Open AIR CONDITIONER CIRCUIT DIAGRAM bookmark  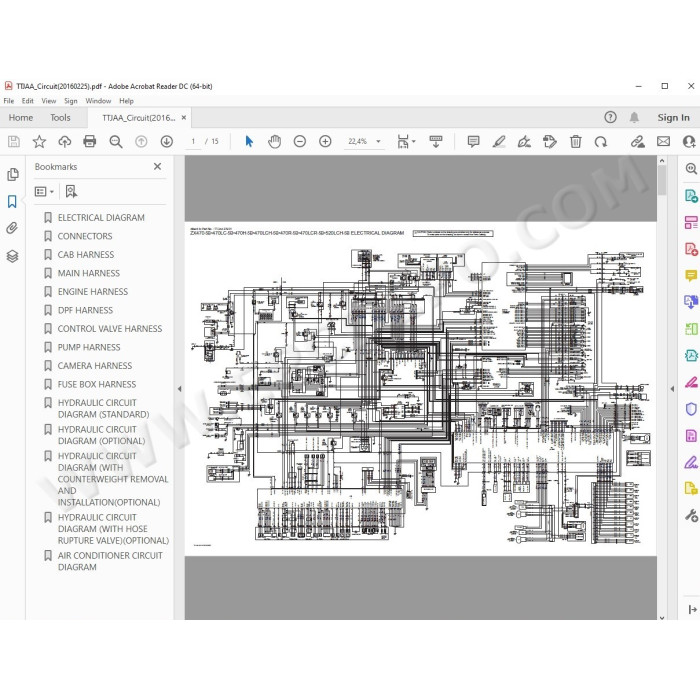(110, 561)
